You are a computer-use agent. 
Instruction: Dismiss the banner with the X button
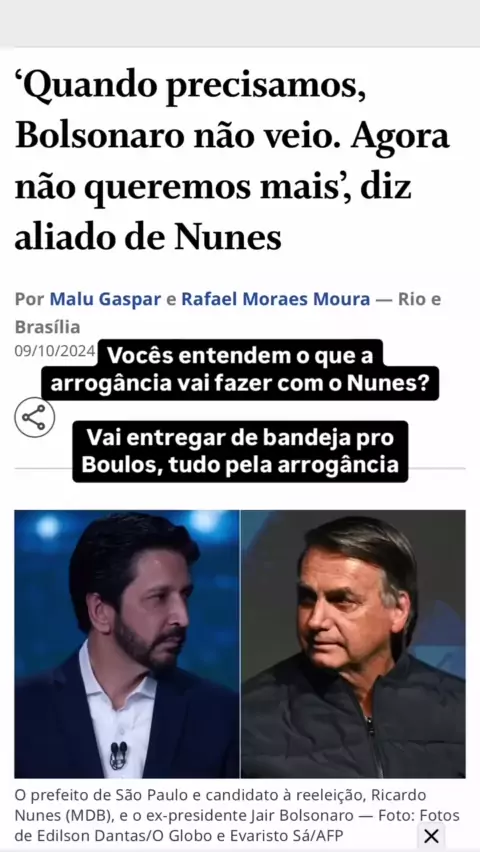click(x=431, y=836)
